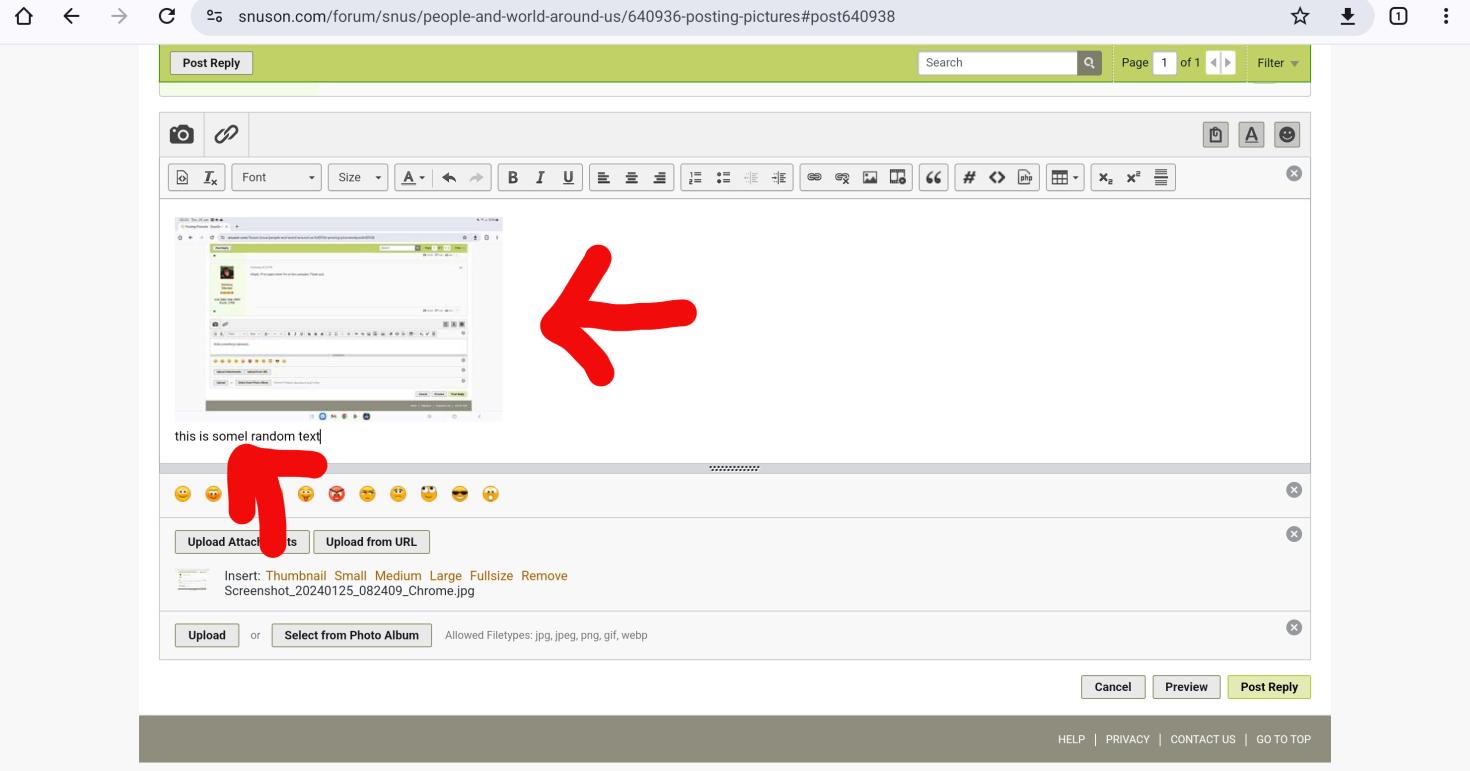
Task: Toggle bold formatting
Action: 513,177
